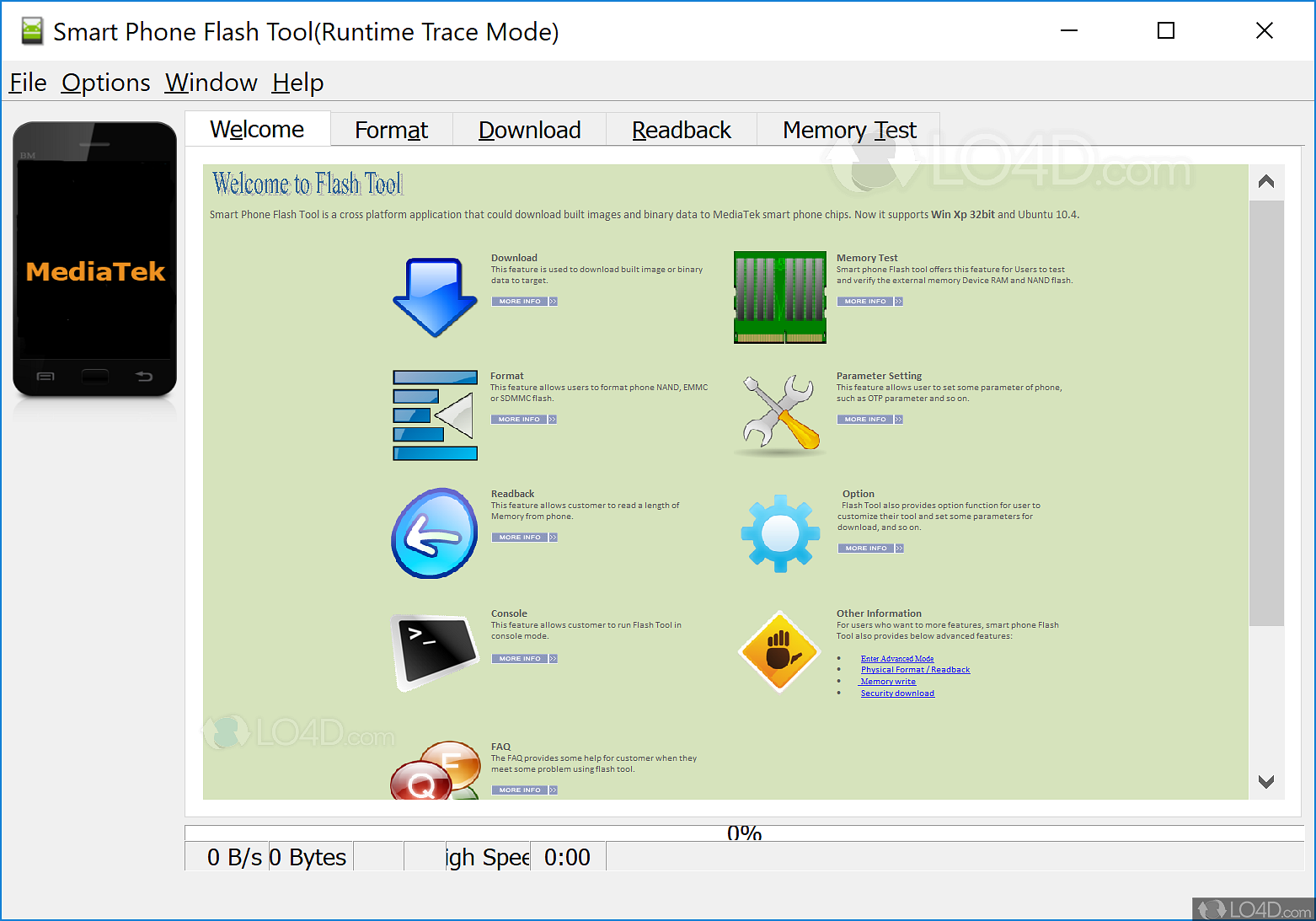Viewport: 1316px width, 921px height.
Task: Click More Info under Readback
Action: (524, 538)
